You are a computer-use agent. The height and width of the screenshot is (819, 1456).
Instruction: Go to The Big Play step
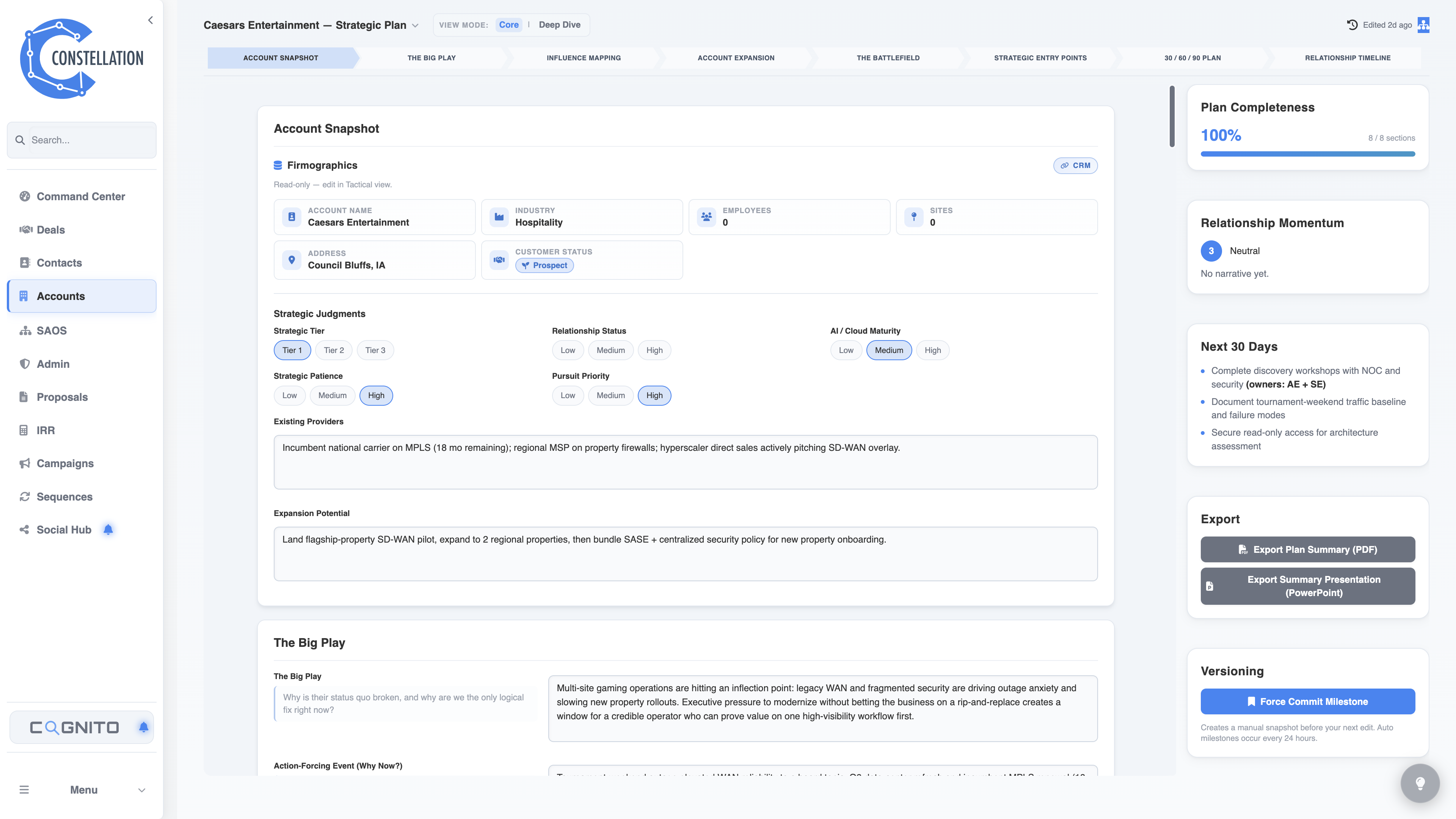[431, 58]
